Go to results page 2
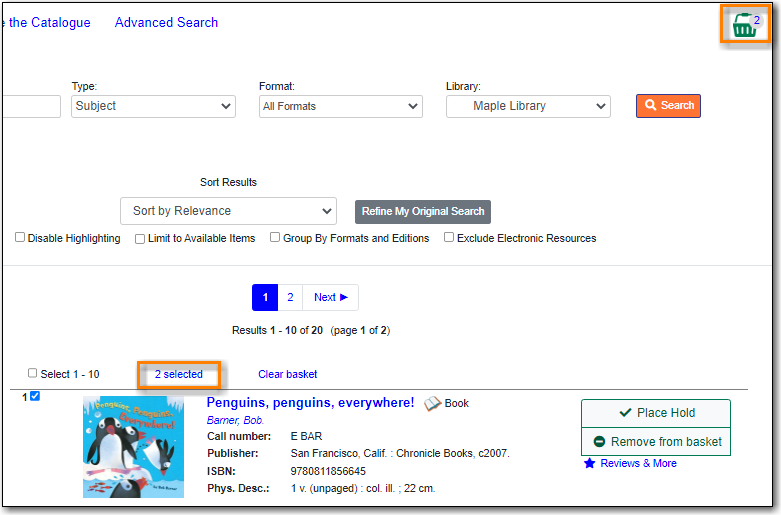The image size is (781, 515). [290, 297]
